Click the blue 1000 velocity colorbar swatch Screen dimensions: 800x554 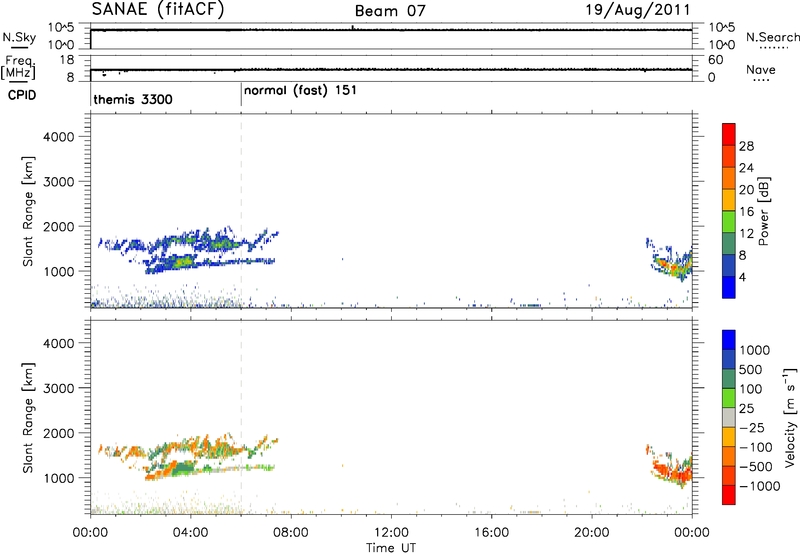pos(729,340)
